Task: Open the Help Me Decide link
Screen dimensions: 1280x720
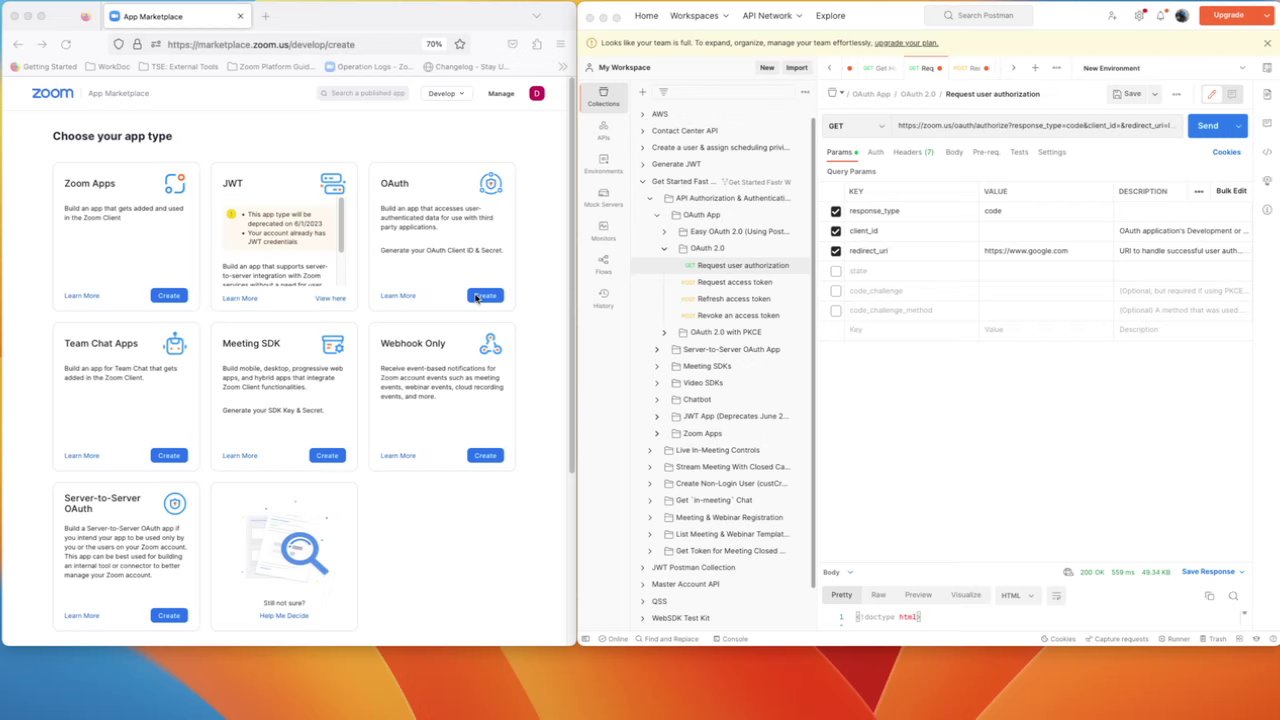Action: tap(284, 616)
